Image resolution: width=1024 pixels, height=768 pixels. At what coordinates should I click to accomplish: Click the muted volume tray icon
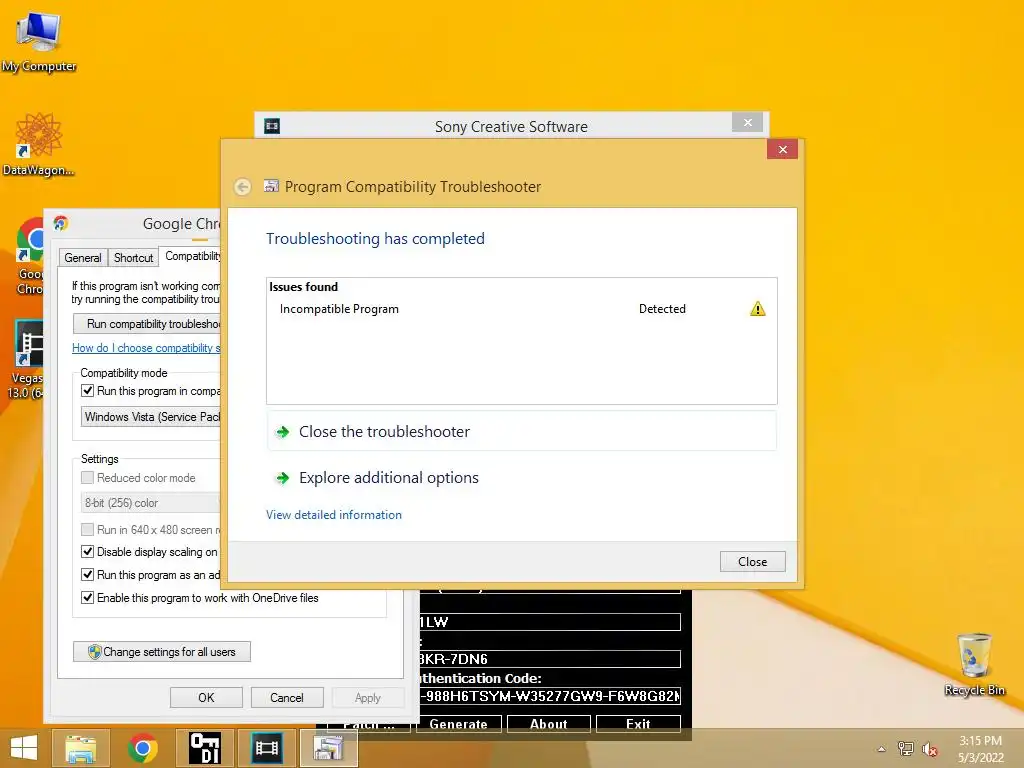point(929,749)
